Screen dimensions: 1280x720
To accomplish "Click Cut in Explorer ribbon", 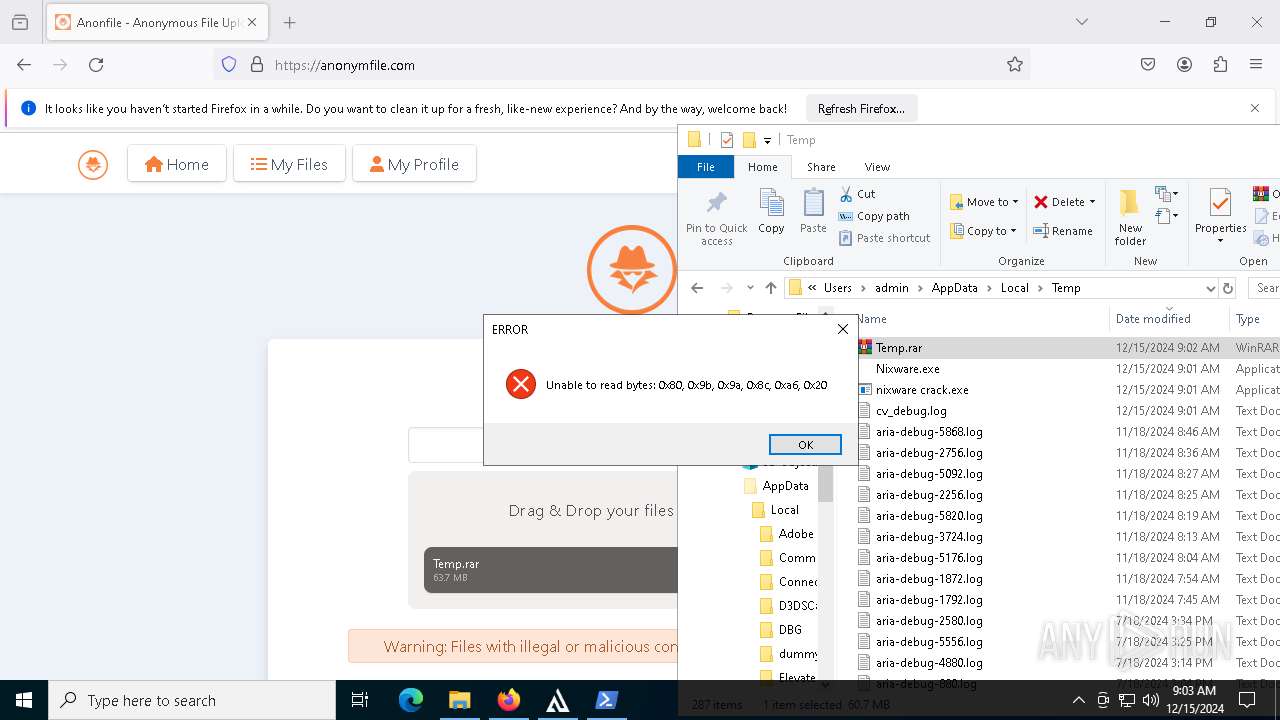I will (x=857, y=194).
